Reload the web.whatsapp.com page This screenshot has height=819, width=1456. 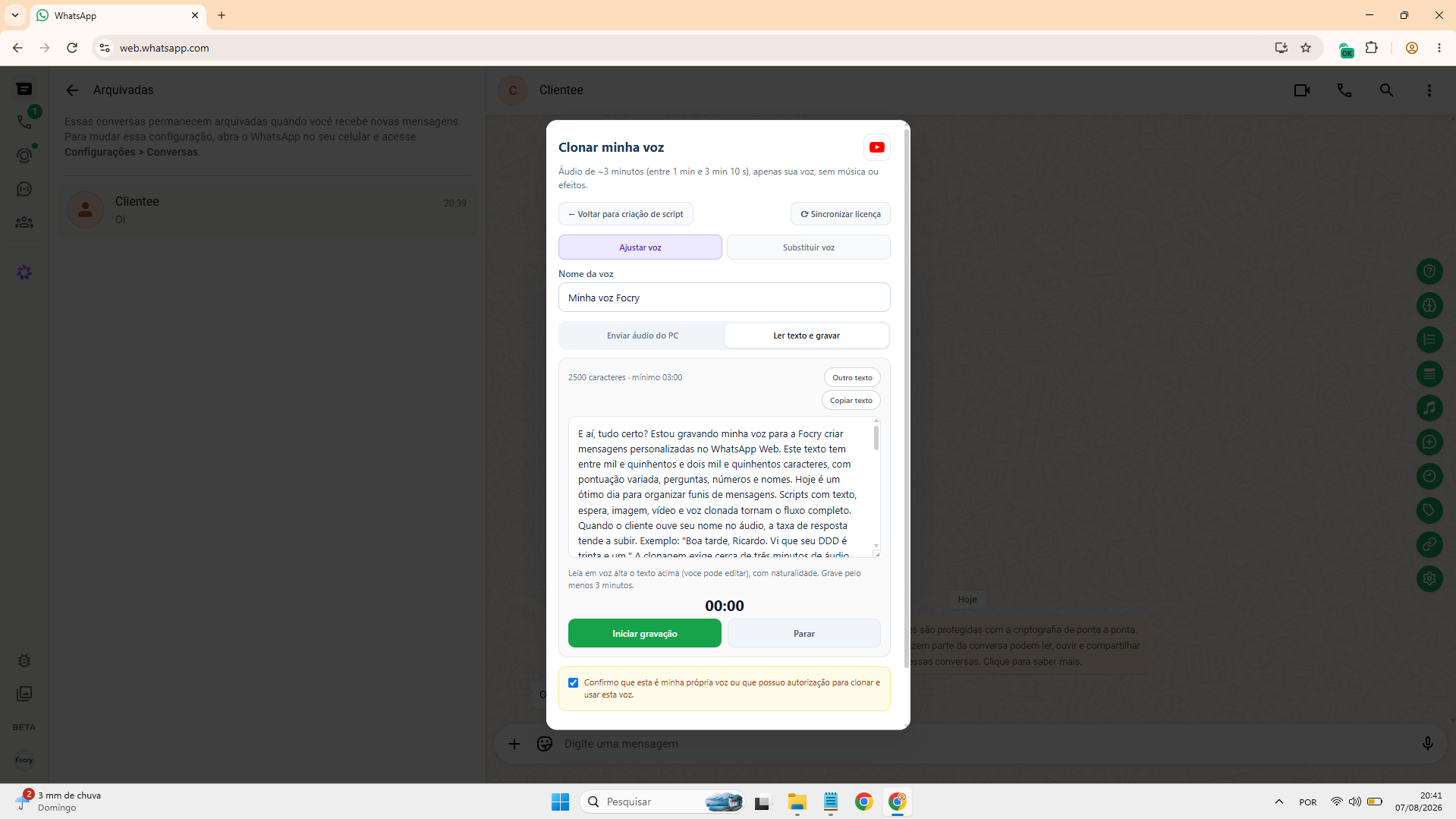tap(72, 48)
